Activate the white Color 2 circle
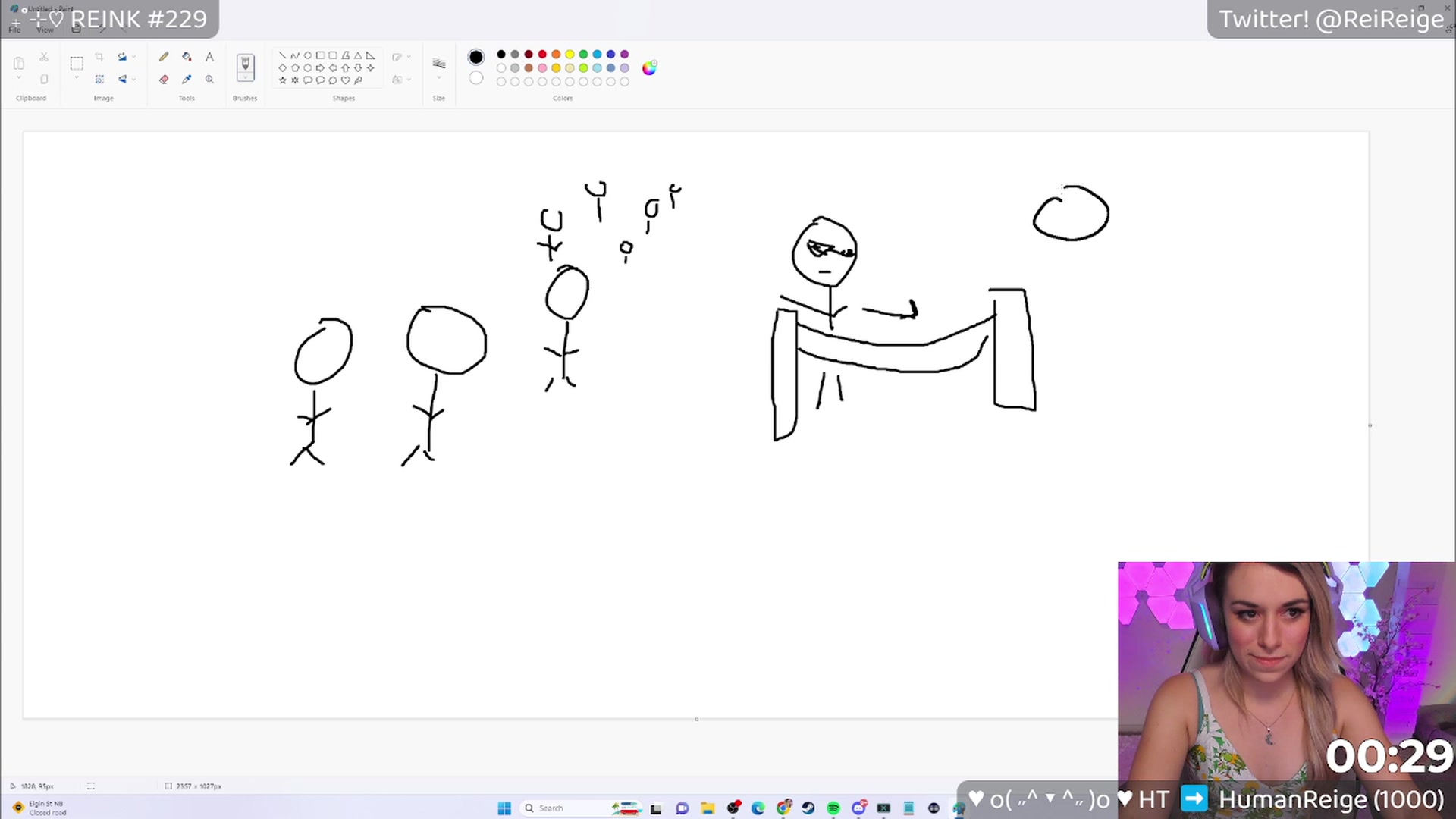The height and width of the screenshot is (819, 1456). 475,77
